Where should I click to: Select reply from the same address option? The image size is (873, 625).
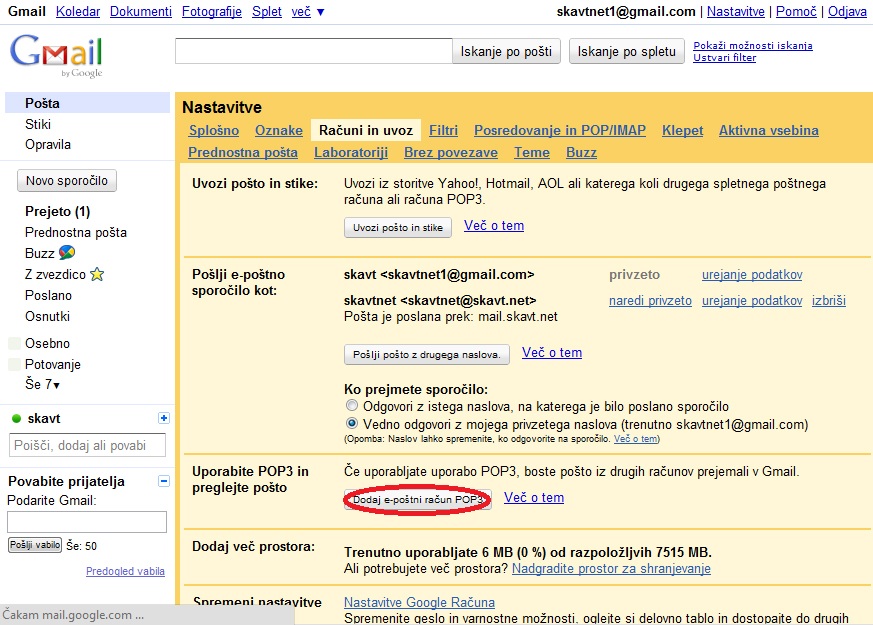351,405
